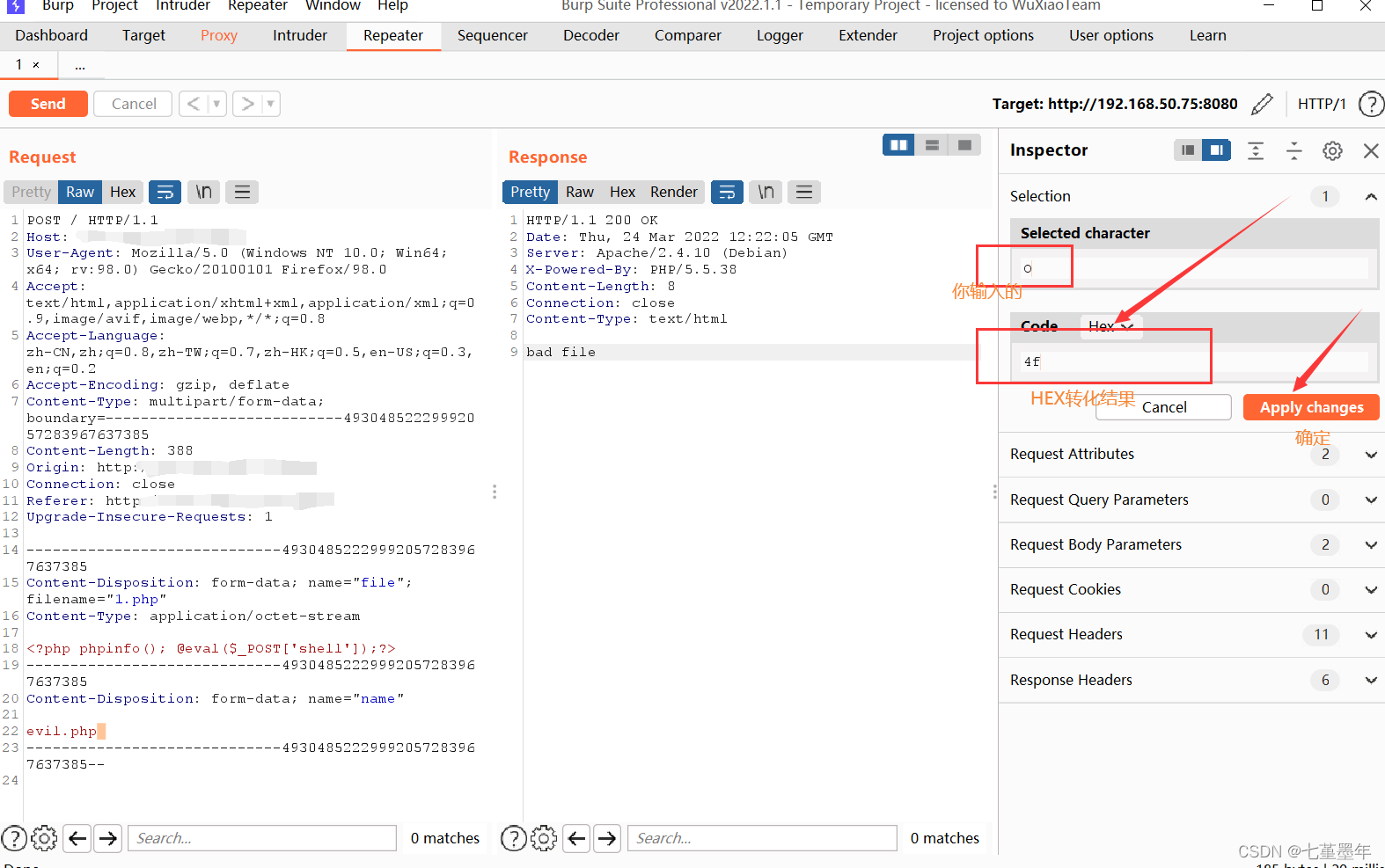Open the Decoder tab
This screenshot has width=1385, height=868.
pyautogui.click(x=591, y=35)
